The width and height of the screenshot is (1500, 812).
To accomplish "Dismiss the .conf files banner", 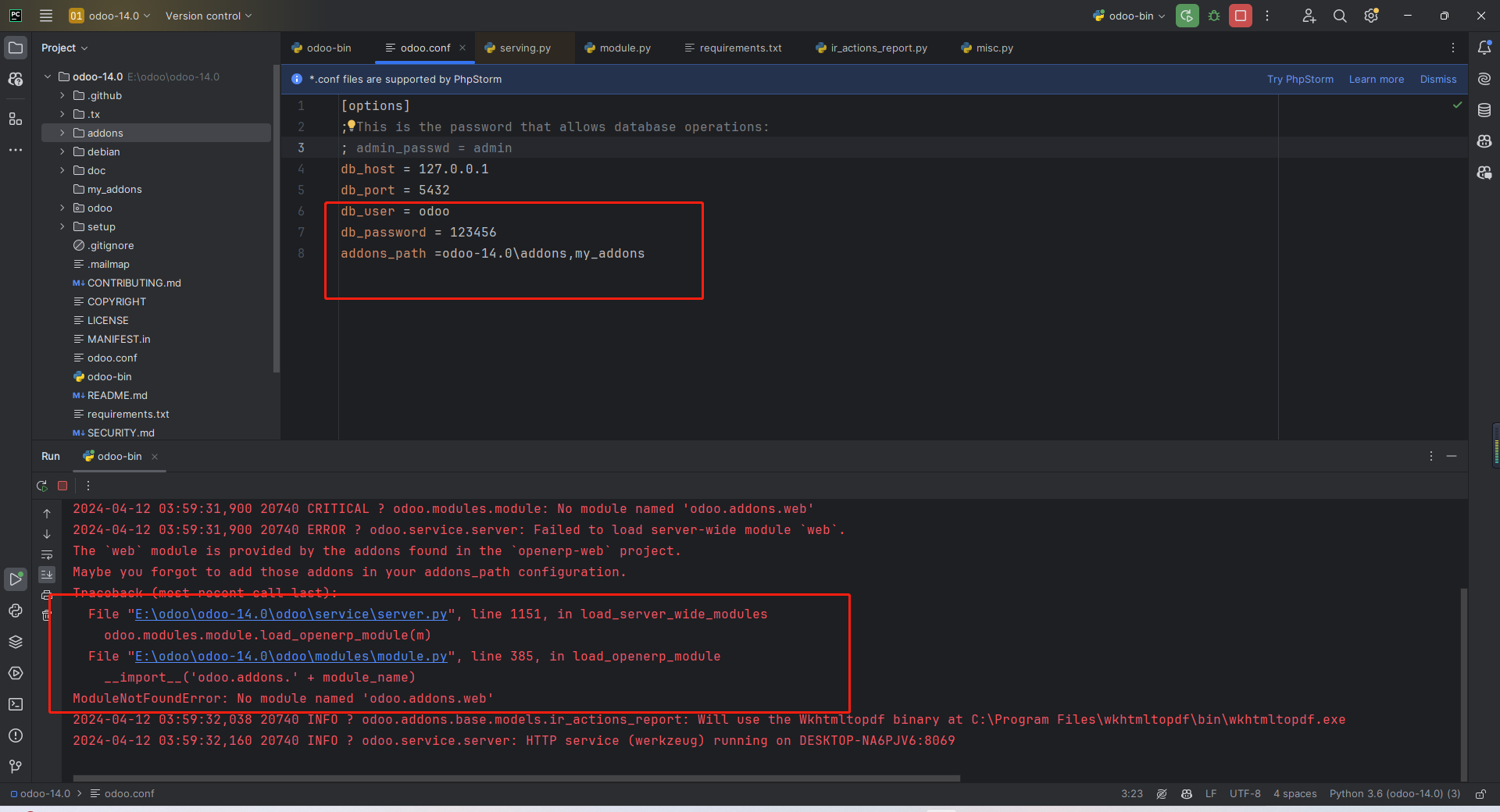I will [1437, 79].
